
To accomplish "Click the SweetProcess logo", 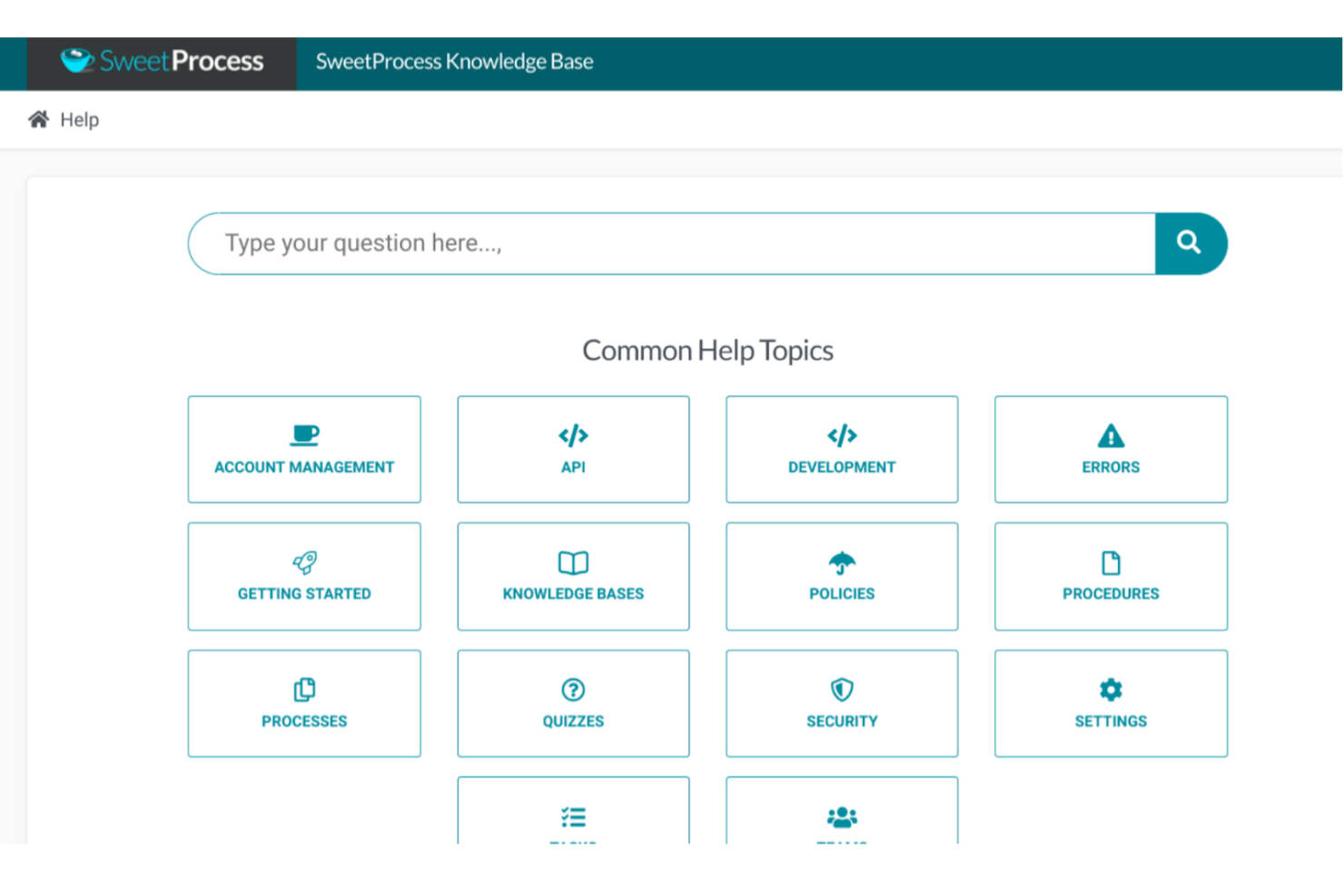I will click(162, 61).
